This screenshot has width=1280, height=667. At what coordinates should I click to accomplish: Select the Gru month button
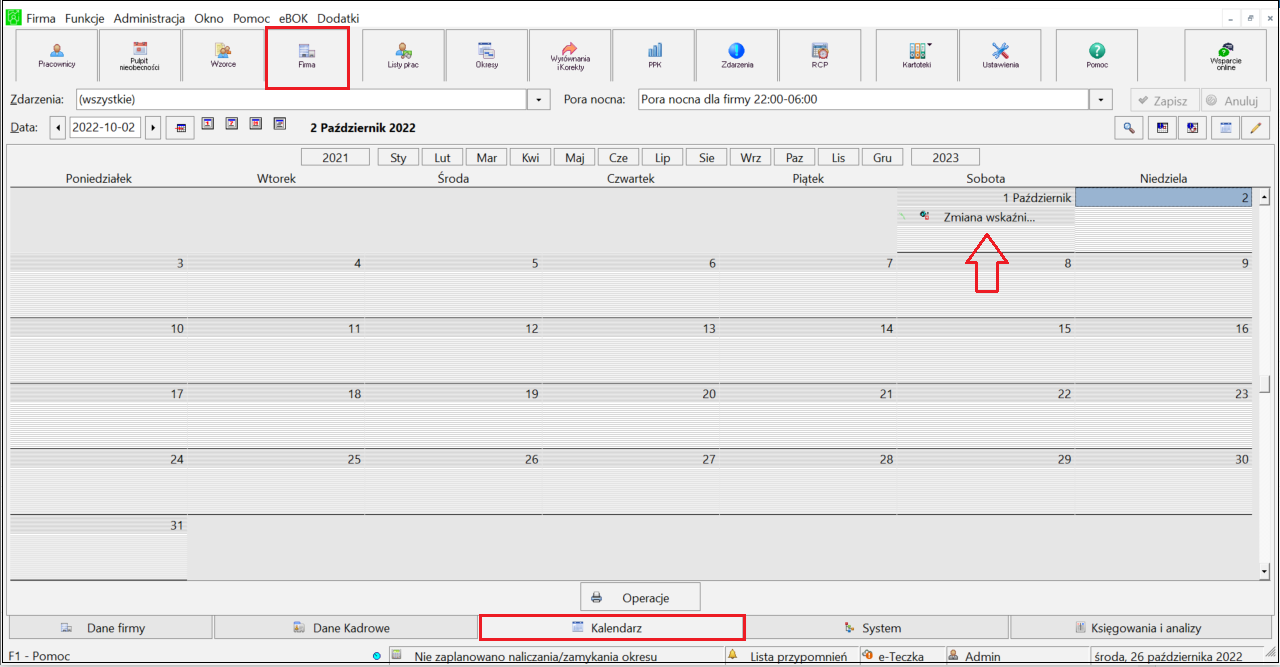(x=882, y=157)
